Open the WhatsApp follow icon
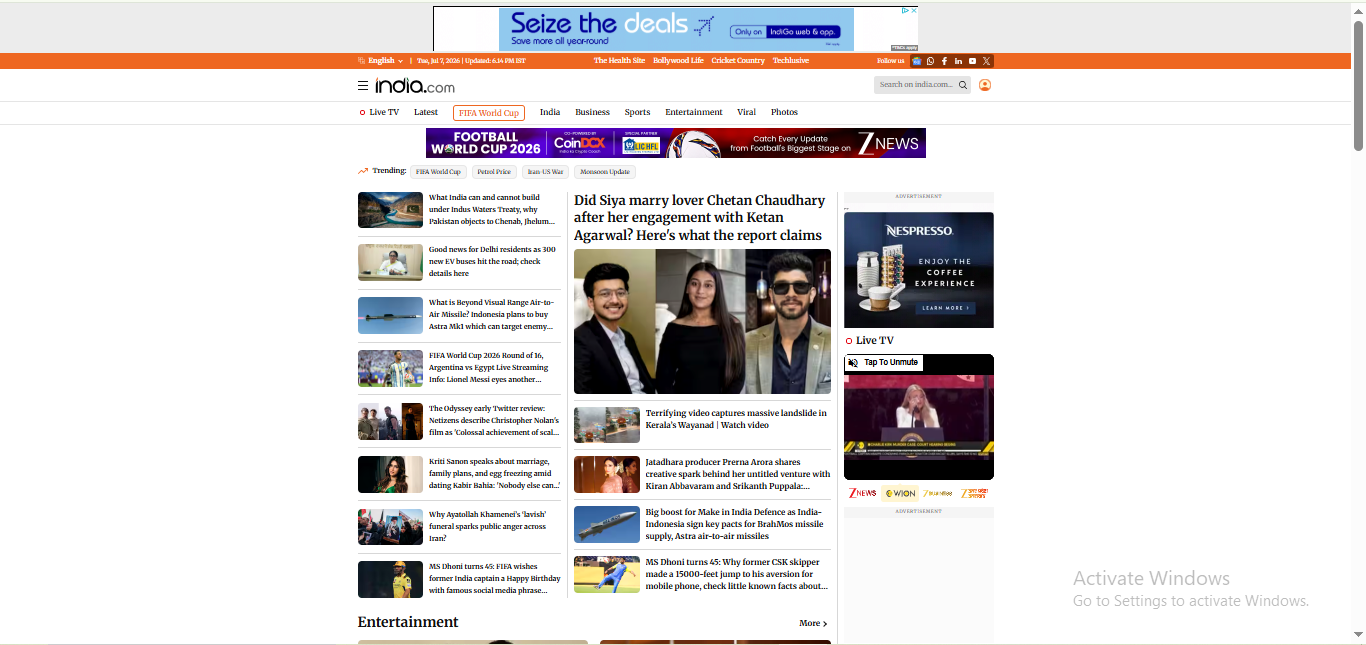1366x645 pixels. tap(930, 61)
